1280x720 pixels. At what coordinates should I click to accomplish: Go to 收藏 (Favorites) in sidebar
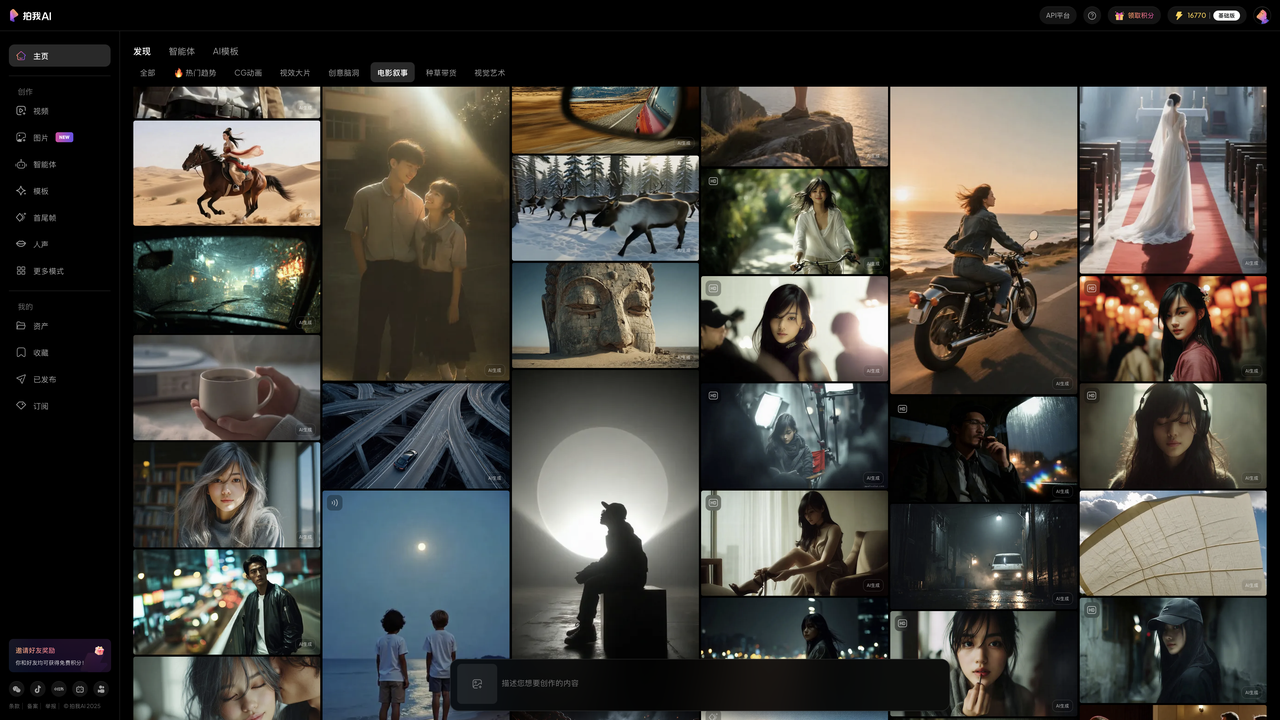[x=40, y=353]
